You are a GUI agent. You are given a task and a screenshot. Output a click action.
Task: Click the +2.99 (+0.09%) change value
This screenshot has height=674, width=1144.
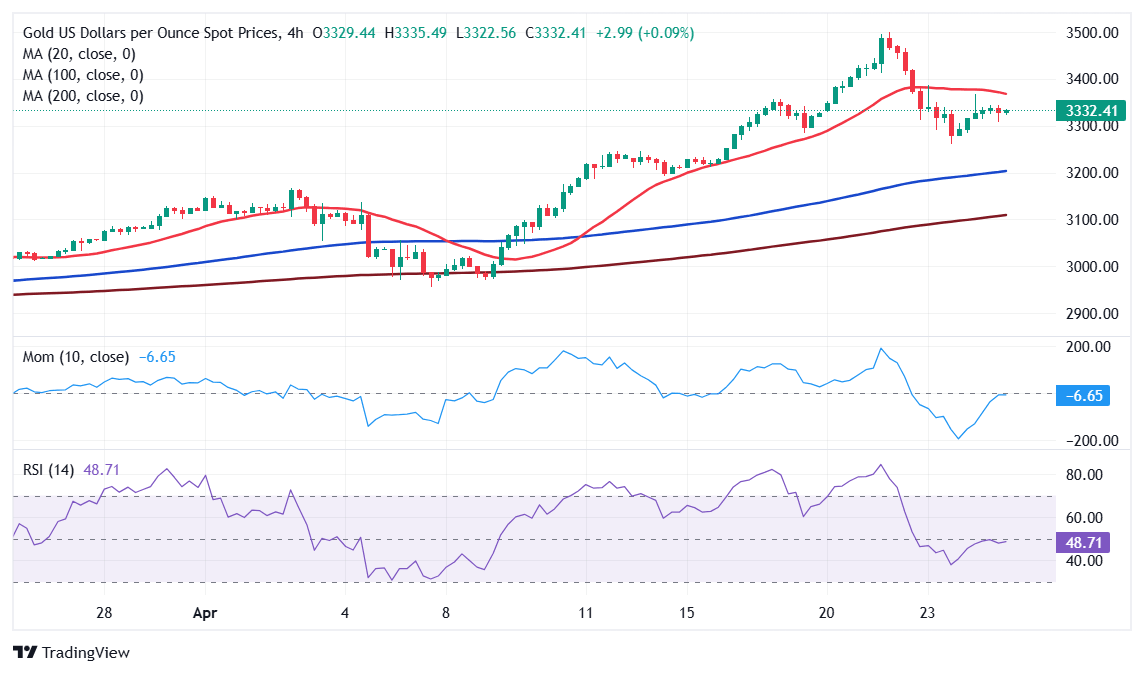pos(644,33)
